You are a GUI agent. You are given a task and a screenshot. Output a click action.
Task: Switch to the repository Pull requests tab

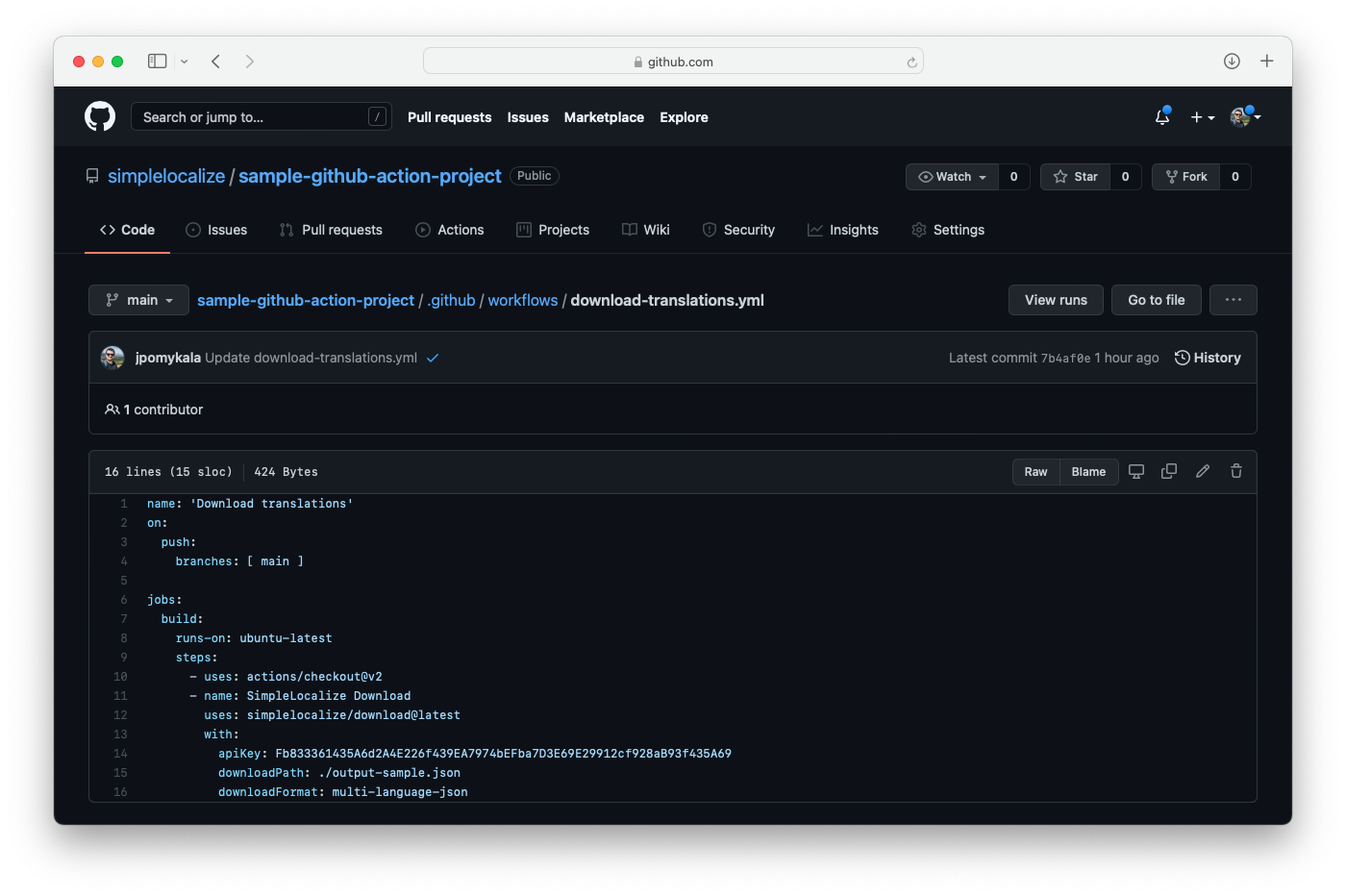click(331, 230)
